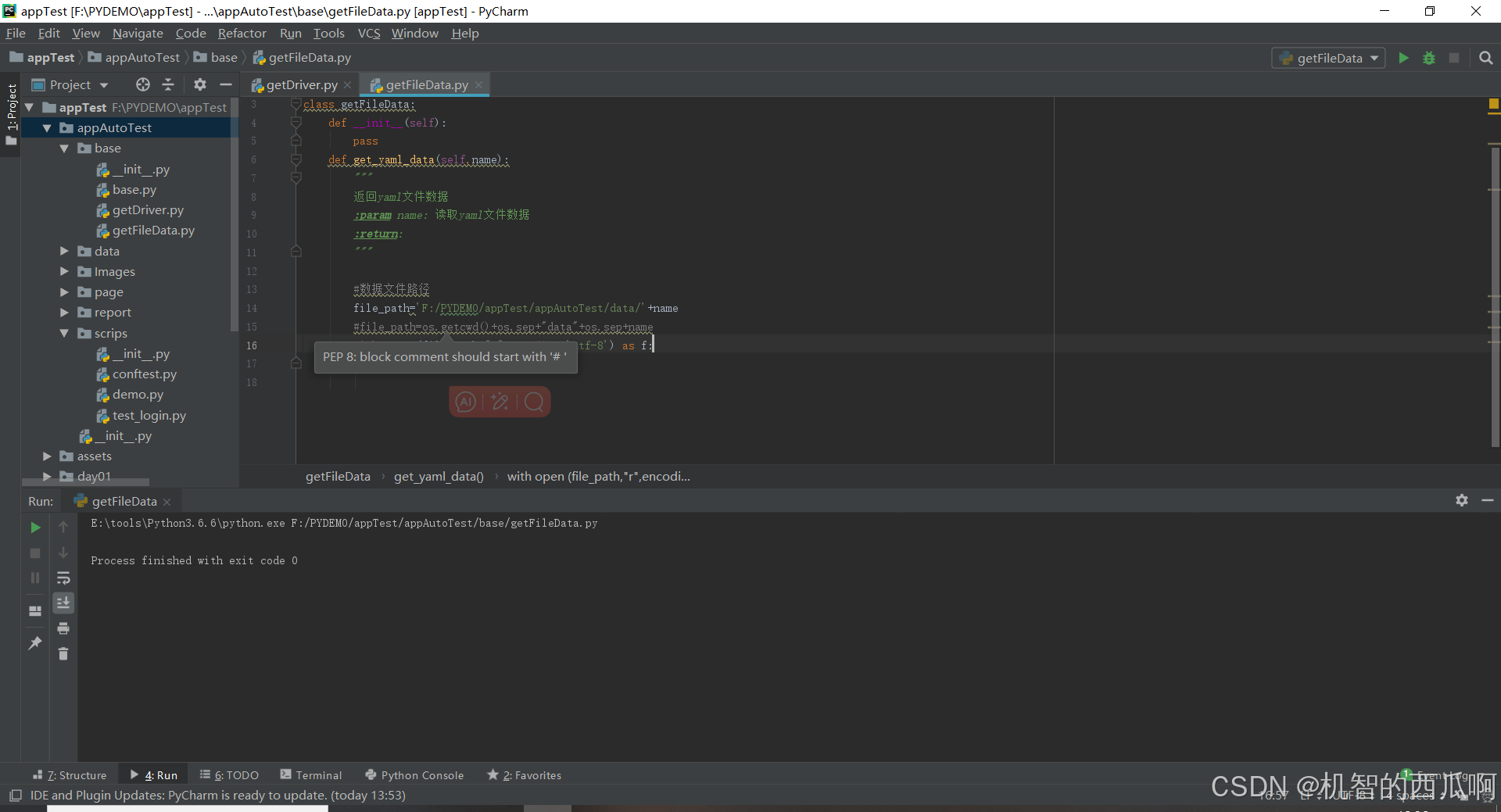1501x812 pixels.
Task: Collapse all in Project panel toolbar
Action: coord(168,84)
